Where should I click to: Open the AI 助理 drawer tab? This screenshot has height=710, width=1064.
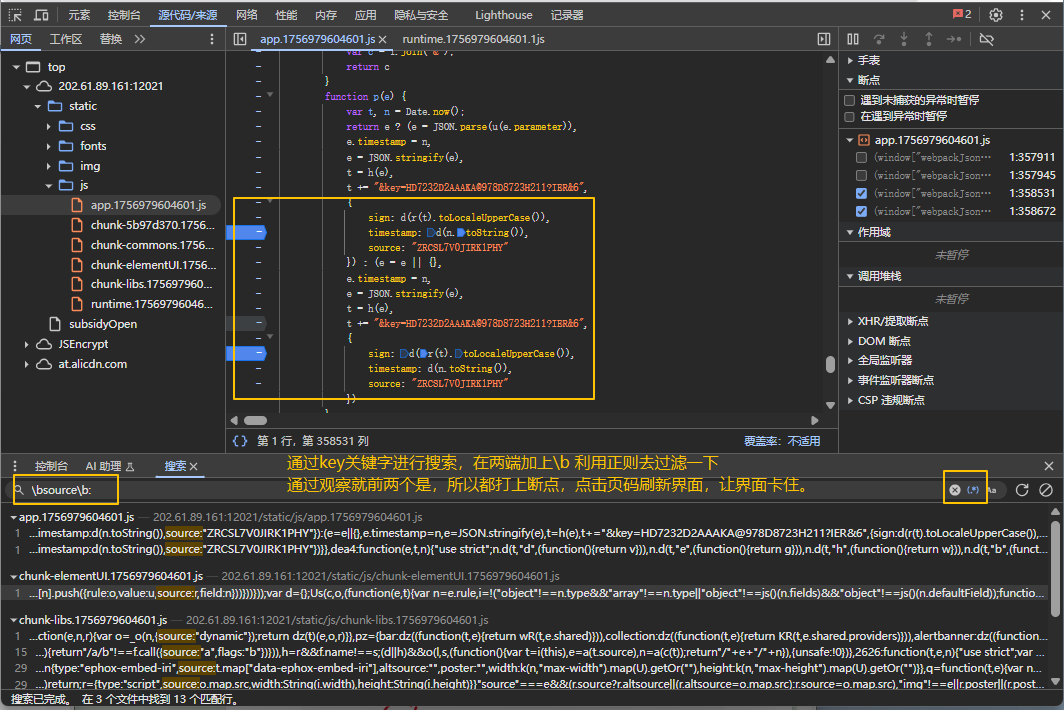pos(110,466)
